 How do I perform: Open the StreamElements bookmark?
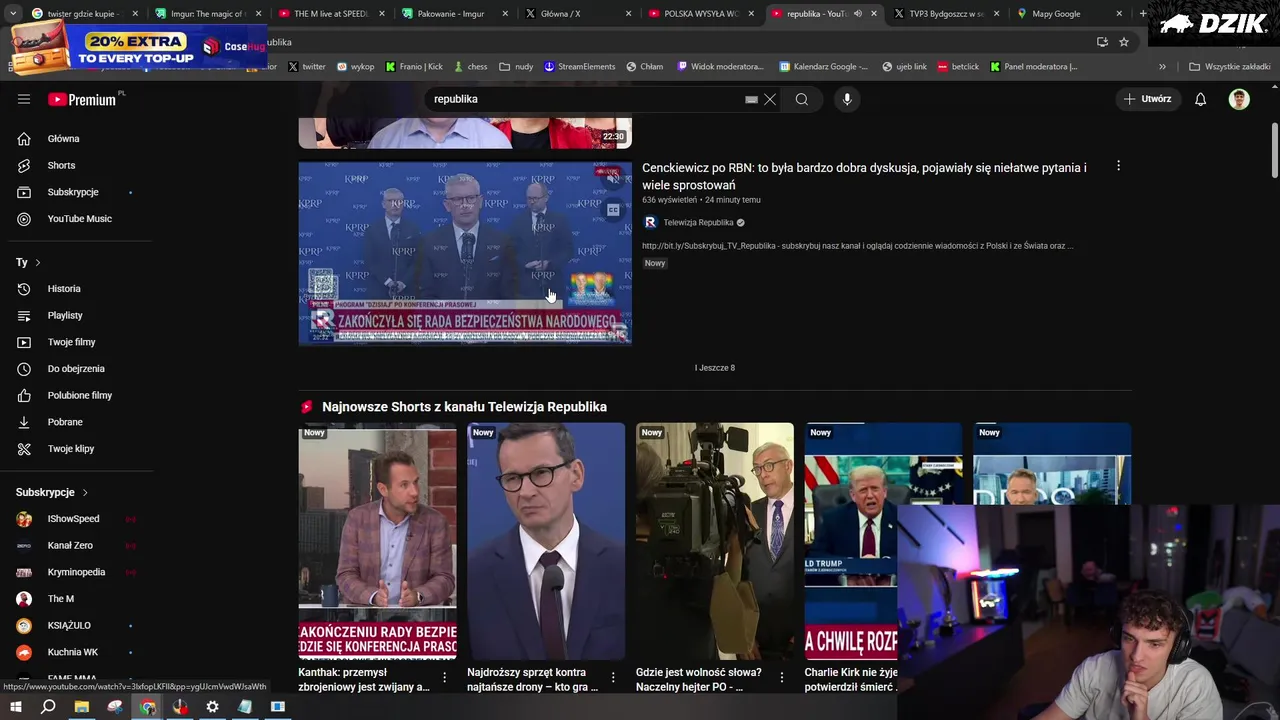pyautogui.click(x=579, y=67)
